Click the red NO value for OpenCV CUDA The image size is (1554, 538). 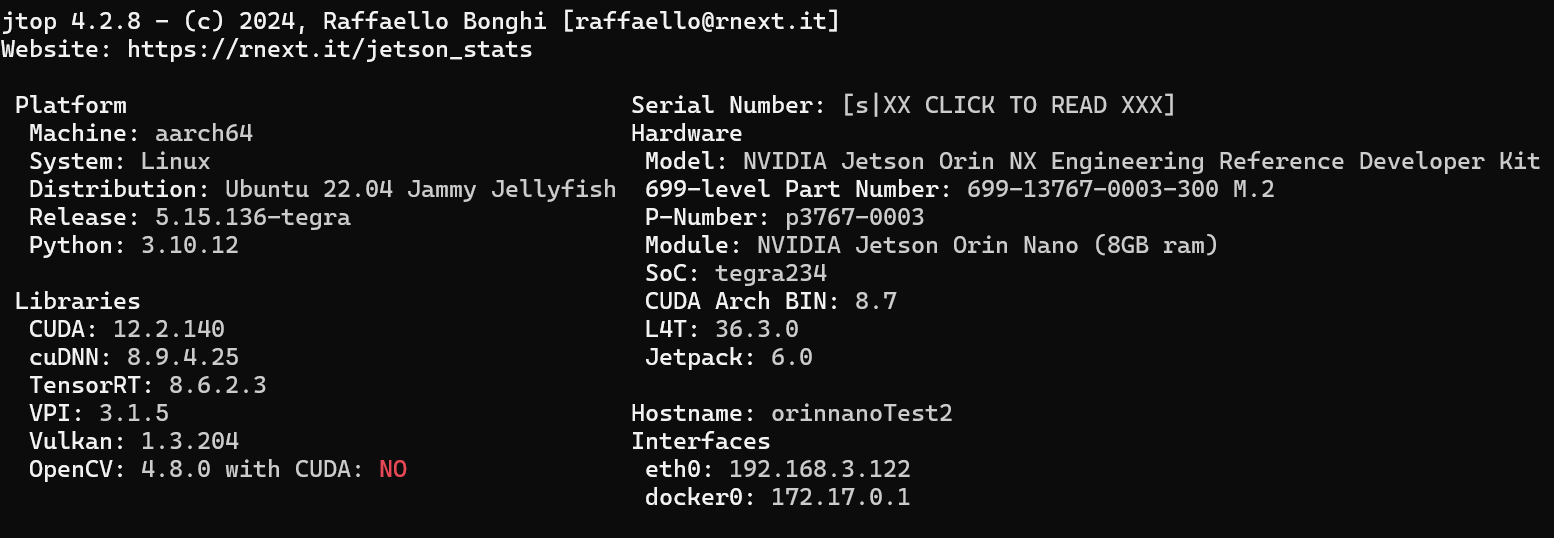click(x=393, y=469)
